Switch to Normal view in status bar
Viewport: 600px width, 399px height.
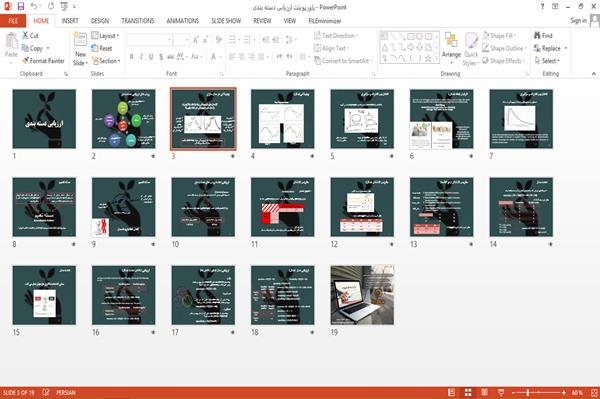click(x=452, y=392)
